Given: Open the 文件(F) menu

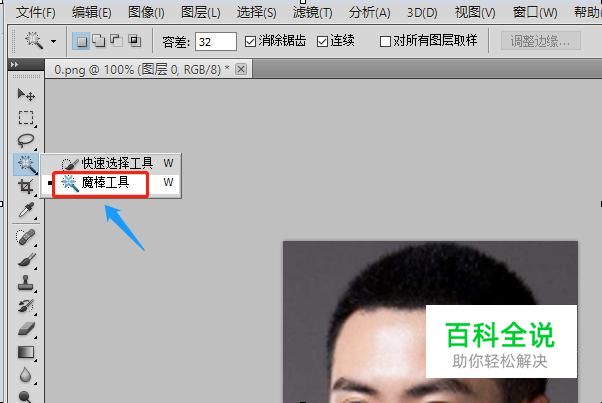Looking at the screenshot, I should [36, 13].
